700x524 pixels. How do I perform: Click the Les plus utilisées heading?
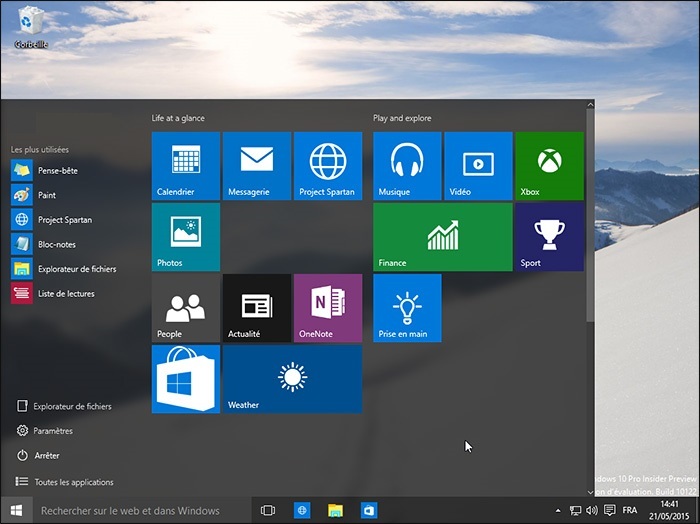(x=40, y=150)
